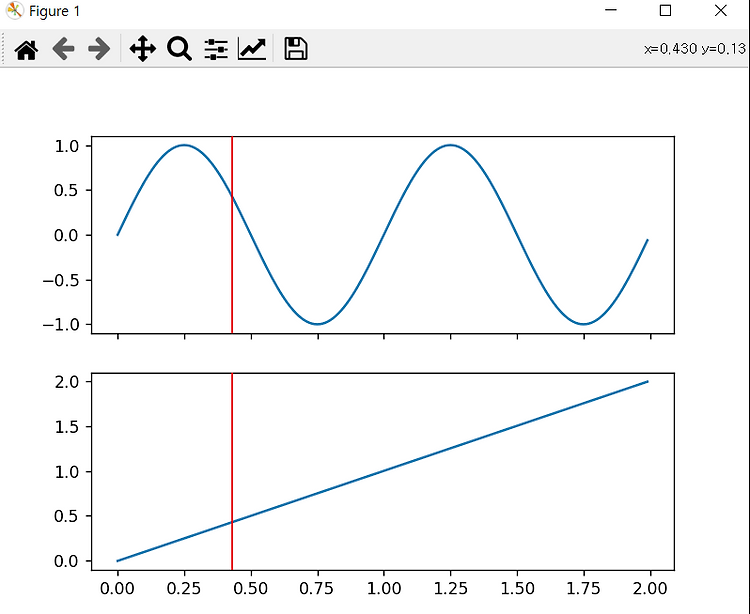Open Configure subplots sliders dialog
Image resolution: width=750 pixels, height=614 pixels.
tap(216, 49)
